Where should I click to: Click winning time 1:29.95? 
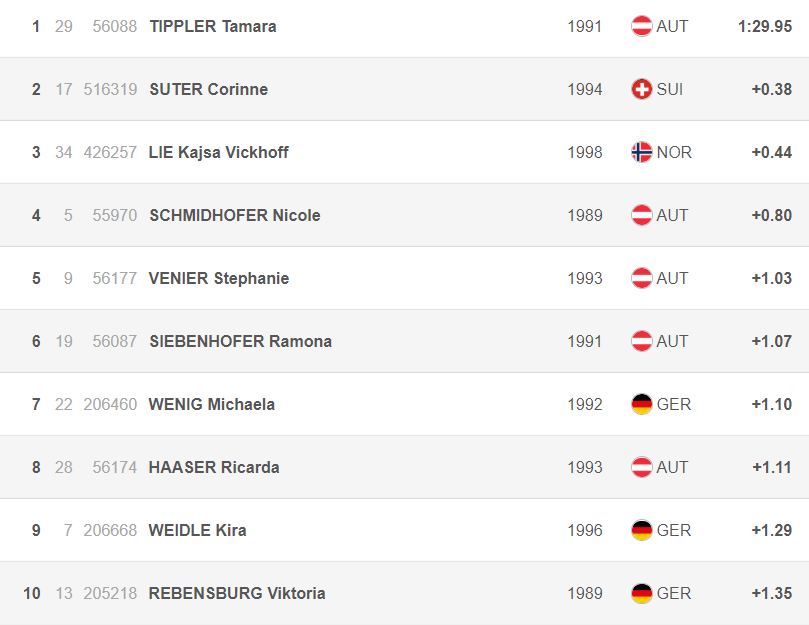[x=765, y=26]
